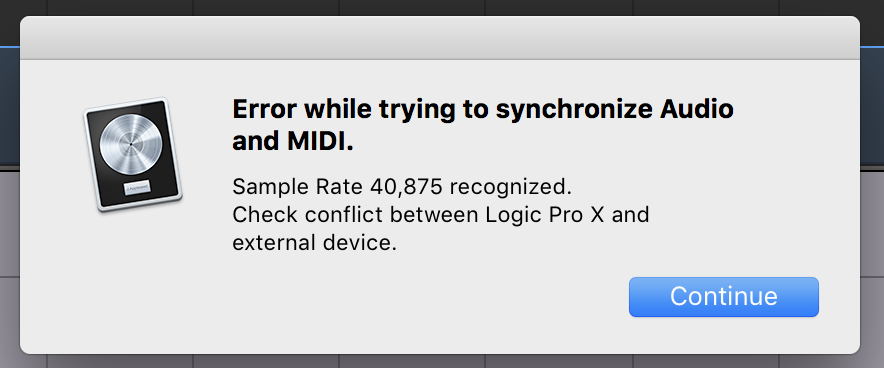Image resolution: width=884 pixels, height=368 pixels.
Task: Click the "external device." text line
Action: tap(315, 243)
